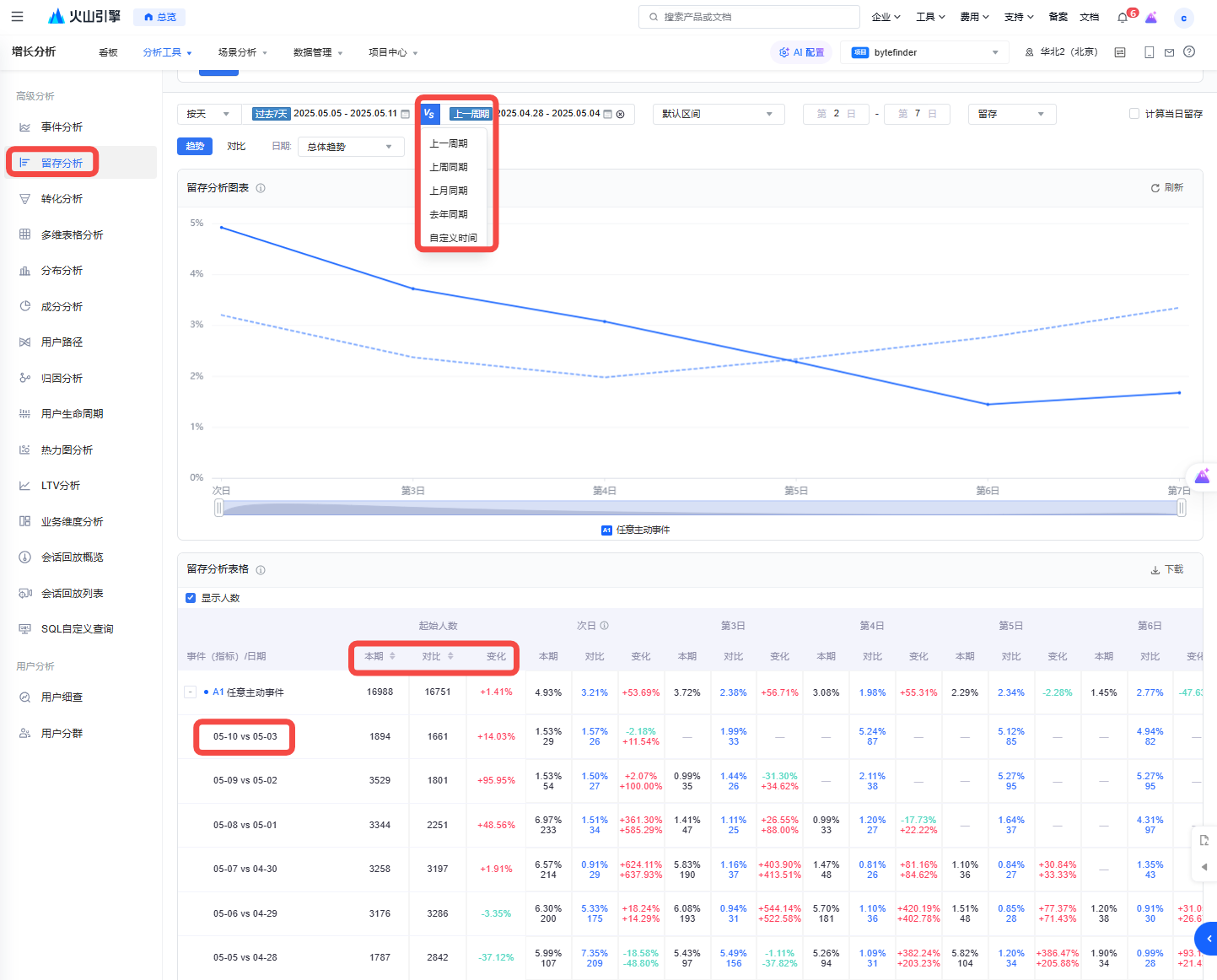
Task: Open the 文档 link
Action: point(1090,17)
